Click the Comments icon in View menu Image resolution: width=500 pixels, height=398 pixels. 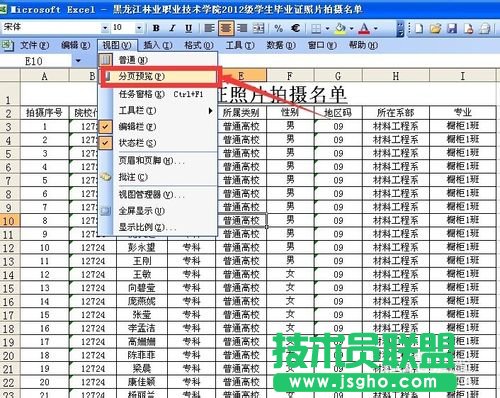click(105, 177)
